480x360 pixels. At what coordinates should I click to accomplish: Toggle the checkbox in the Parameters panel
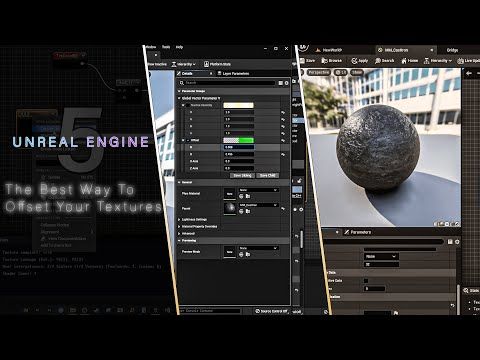366,281
